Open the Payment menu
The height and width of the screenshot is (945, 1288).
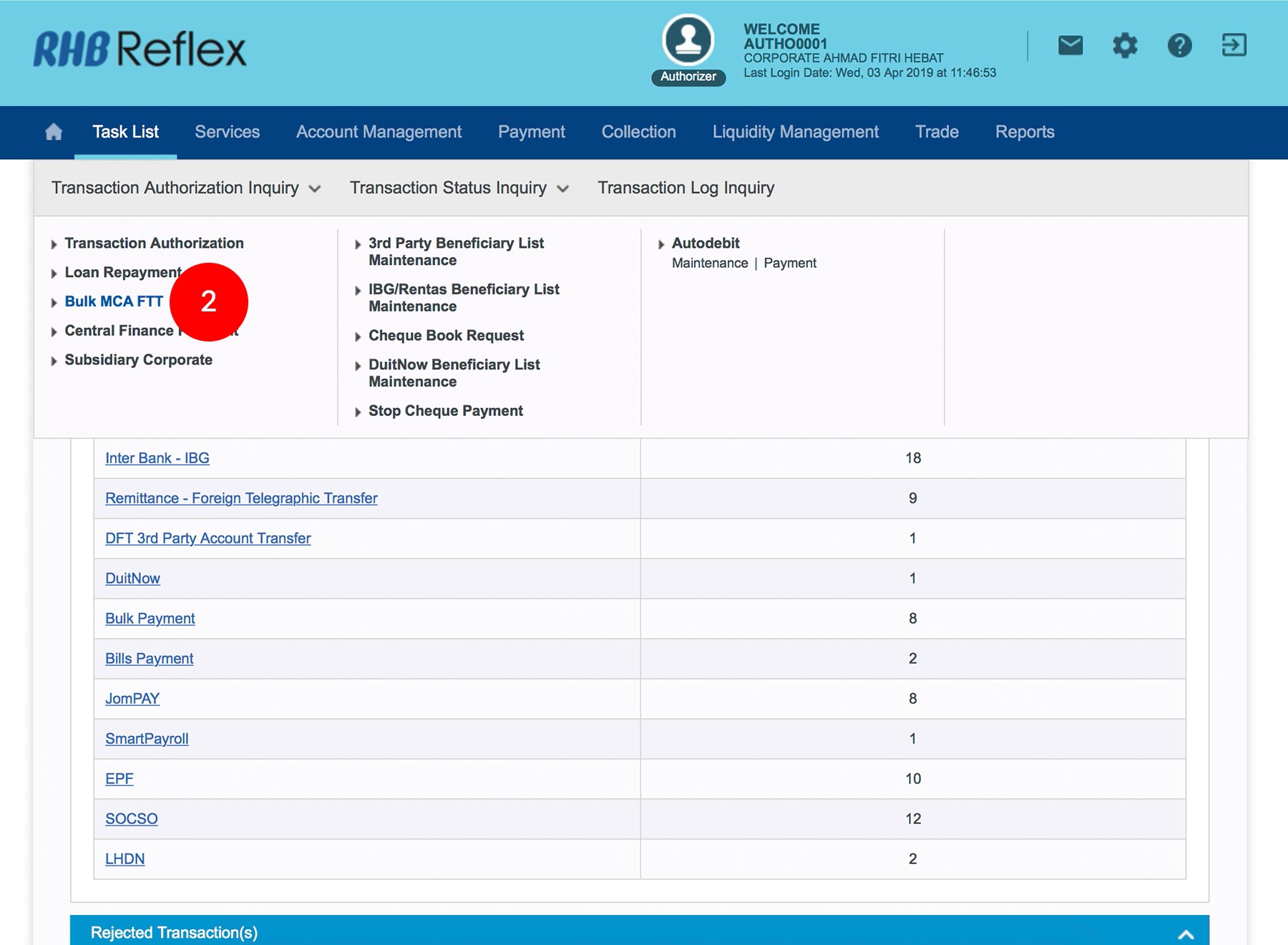pyautogui.click(x=531, y=132)
